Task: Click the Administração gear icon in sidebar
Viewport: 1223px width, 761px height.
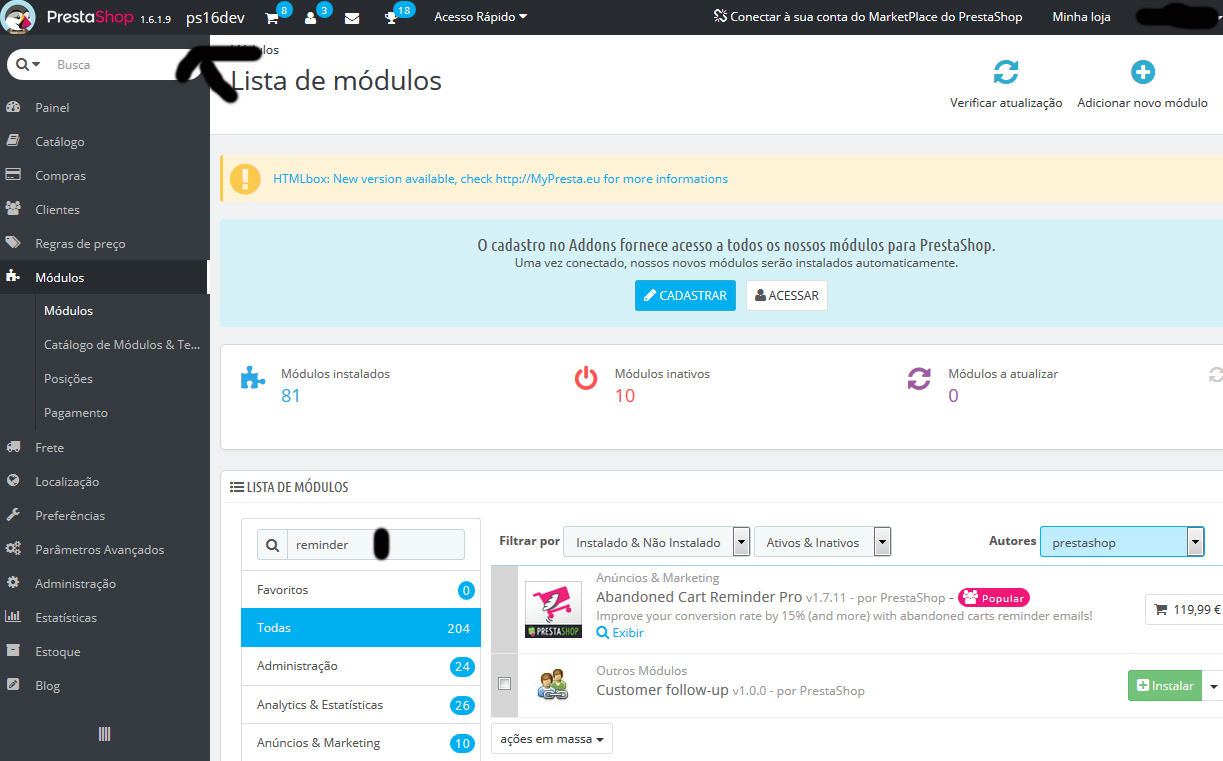Action: click(x=14, y=583)
